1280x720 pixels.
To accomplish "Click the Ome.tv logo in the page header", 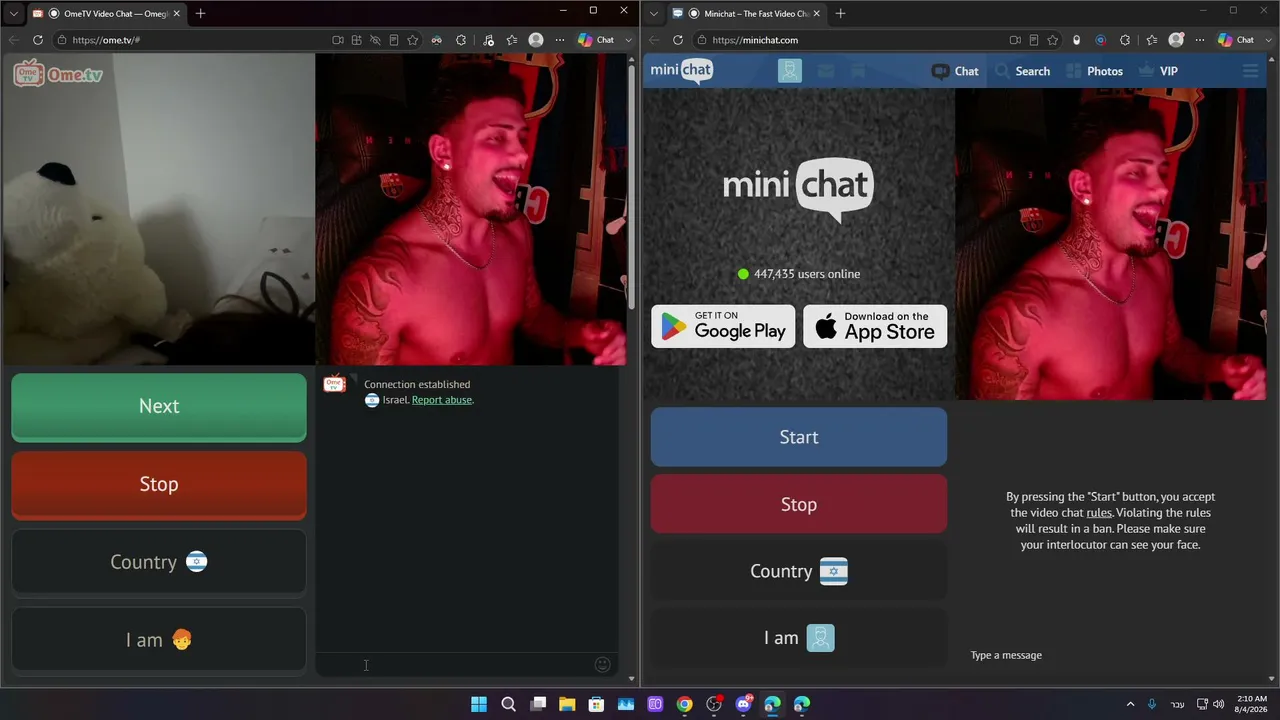I will click(58, 73).
